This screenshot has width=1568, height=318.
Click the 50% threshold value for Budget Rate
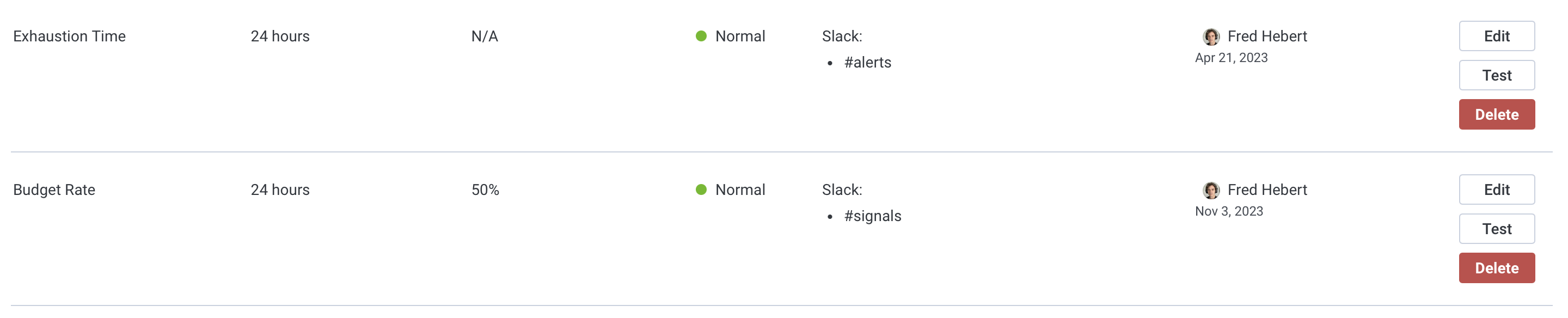coord(485,189)
